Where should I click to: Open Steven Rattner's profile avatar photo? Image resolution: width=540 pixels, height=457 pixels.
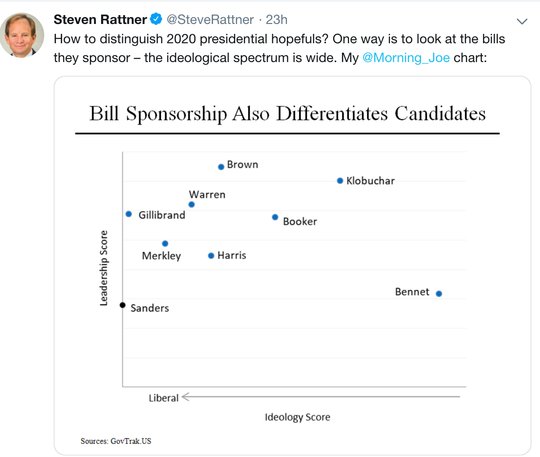click(x=22, y=35)
